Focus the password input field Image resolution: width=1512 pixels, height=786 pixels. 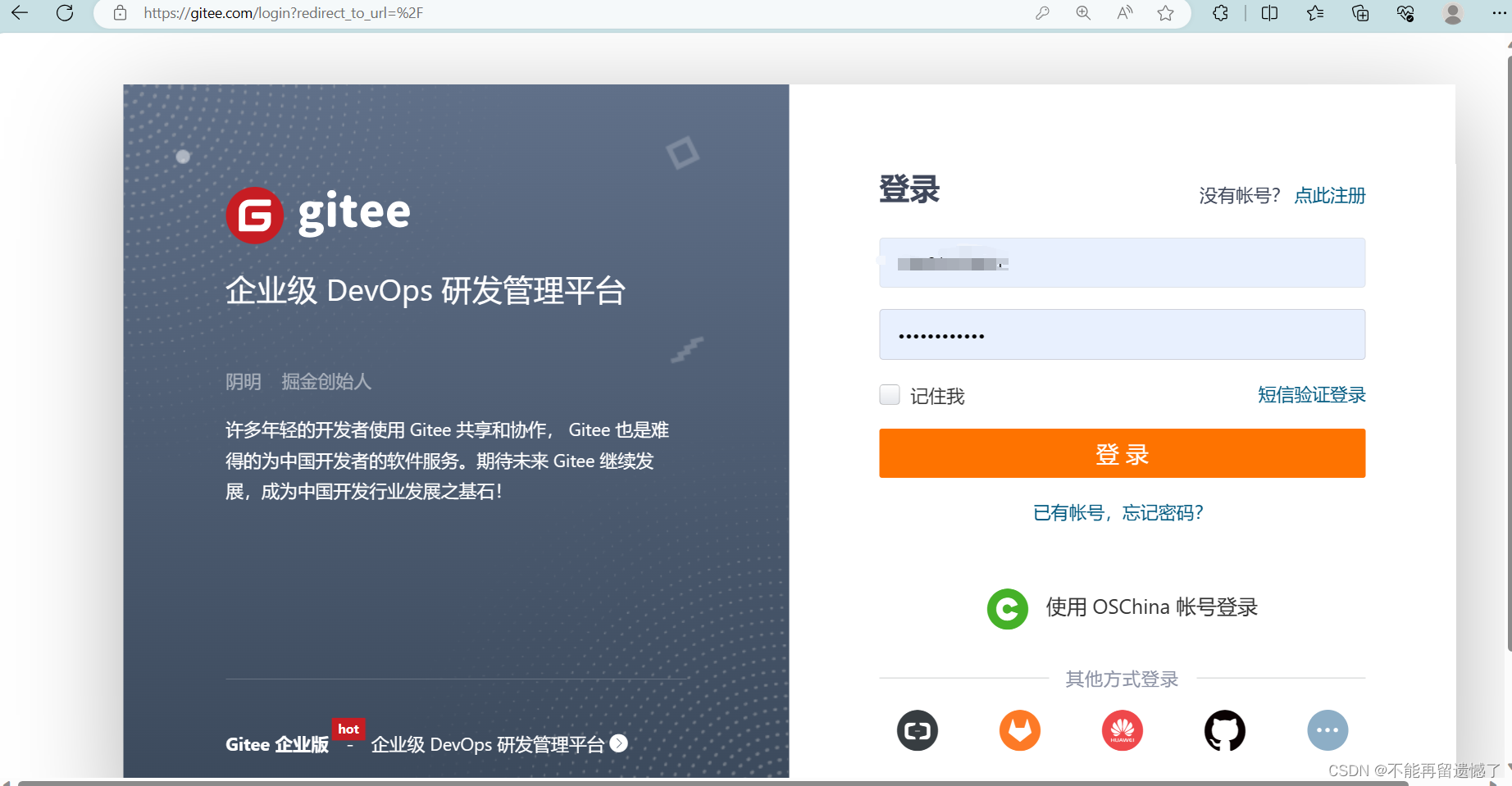click(1122, 334)
